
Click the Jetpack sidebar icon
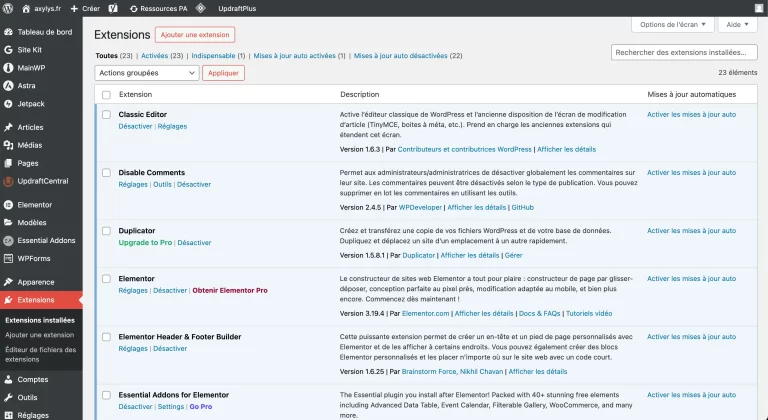(x=8, y=104)
